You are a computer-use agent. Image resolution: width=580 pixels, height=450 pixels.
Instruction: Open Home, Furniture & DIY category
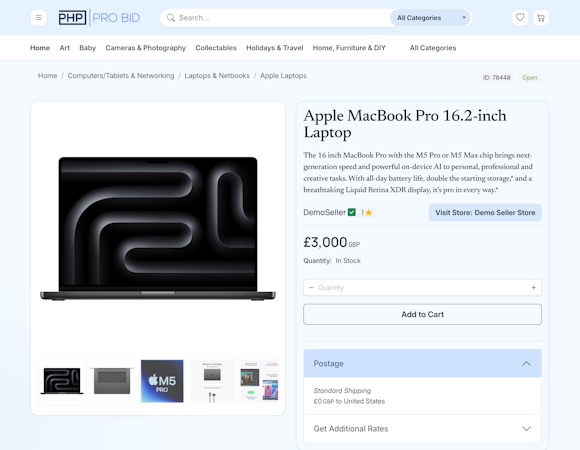349,48
